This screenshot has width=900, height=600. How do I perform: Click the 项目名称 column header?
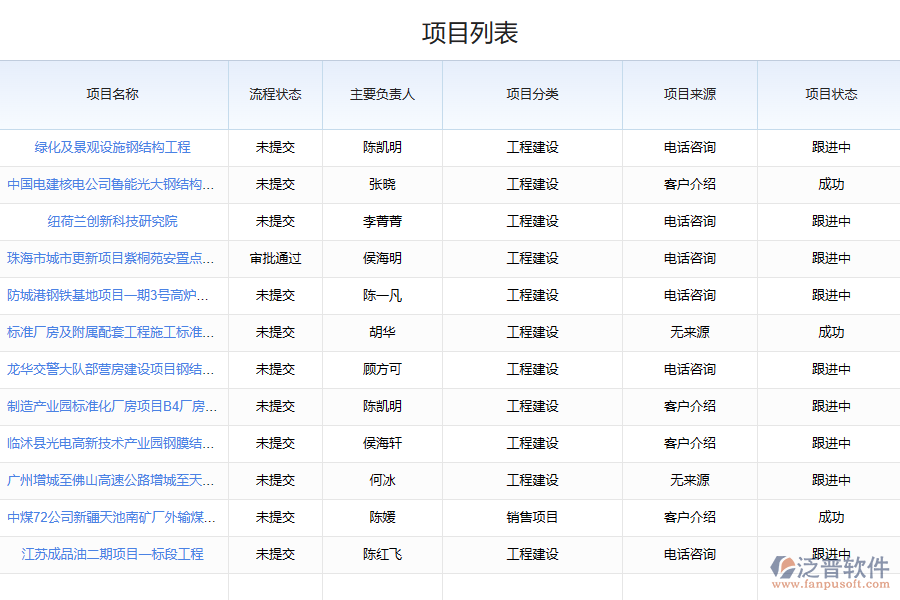113,94
